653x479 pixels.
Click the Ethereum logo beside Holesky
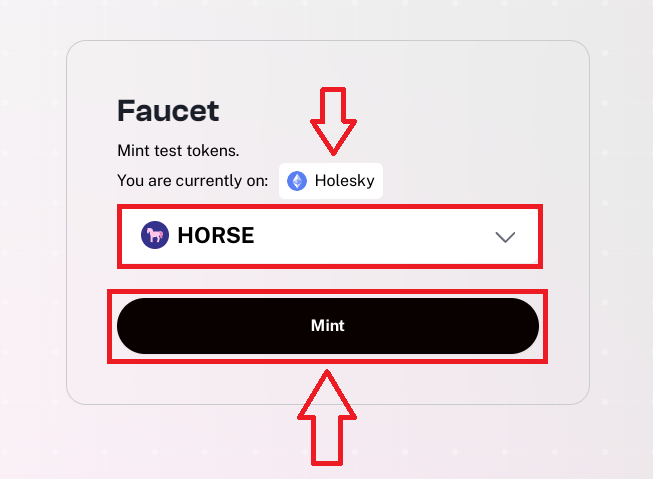tap(297, 181)
